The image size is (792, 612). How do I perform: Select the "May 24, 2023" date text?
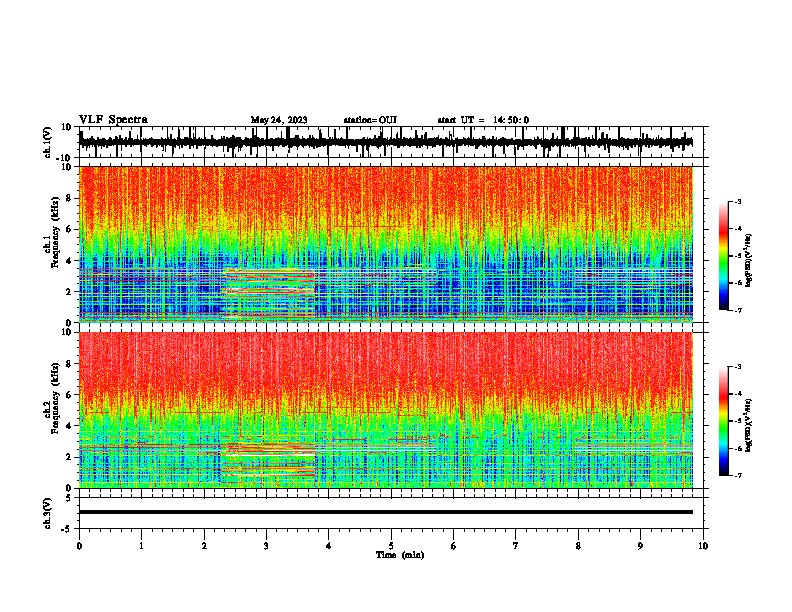(279, 120)
